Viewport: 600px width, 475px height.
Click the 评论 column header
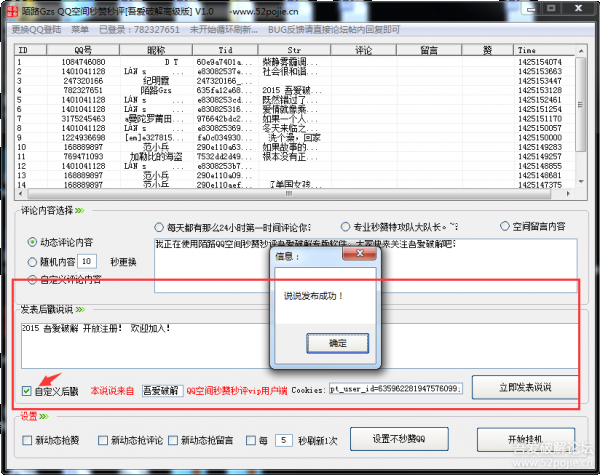(364, 50)
